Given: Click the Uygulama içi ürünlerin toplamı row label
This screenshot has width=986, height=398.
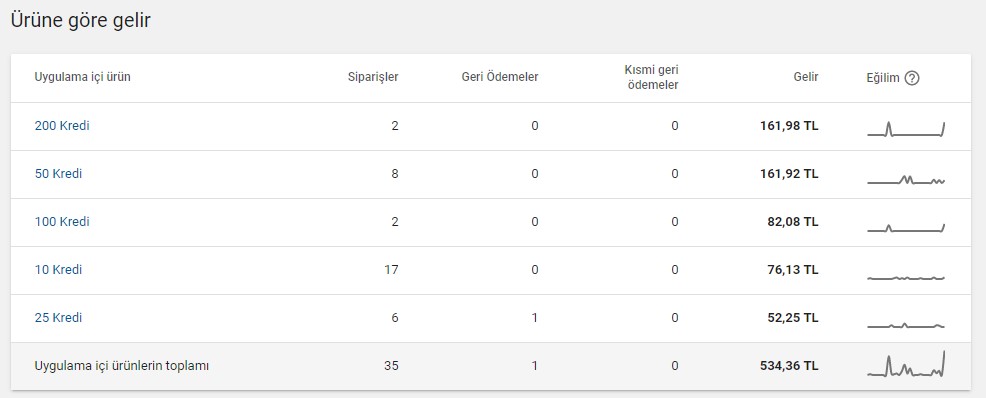Looking at the screenshot, I should point(122,365).
